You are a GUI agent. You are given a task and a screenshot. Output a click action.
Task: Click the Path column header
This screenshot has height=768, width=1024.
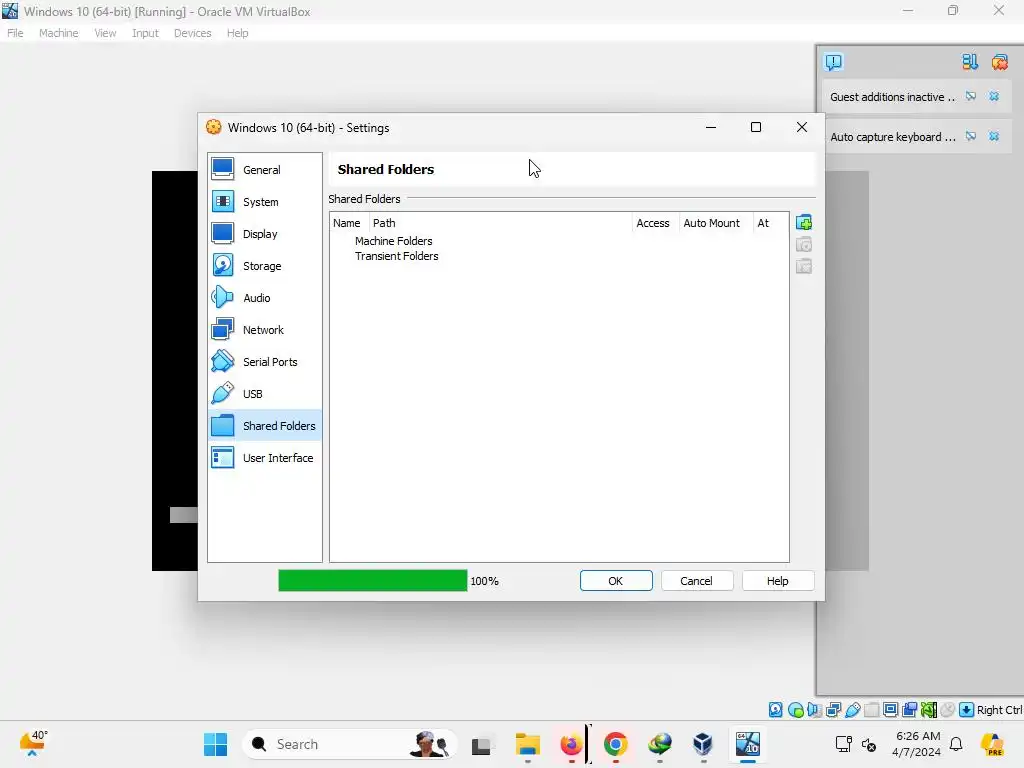pyautogui.click(x=500, y=223)
